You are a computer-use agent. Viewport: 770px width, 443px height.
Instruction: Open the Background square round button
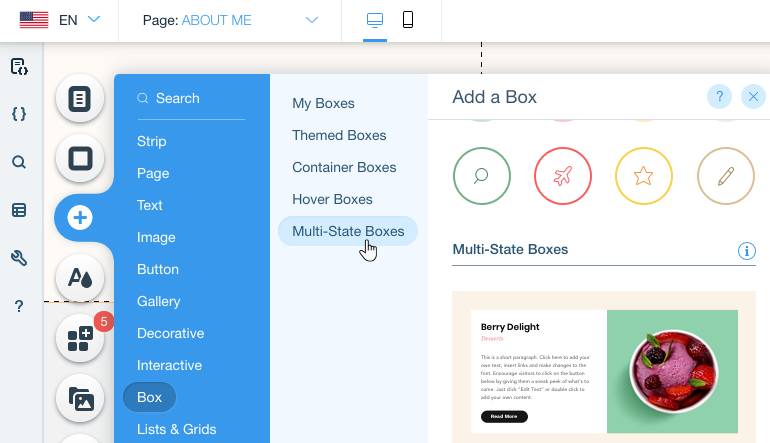(80, 159)
